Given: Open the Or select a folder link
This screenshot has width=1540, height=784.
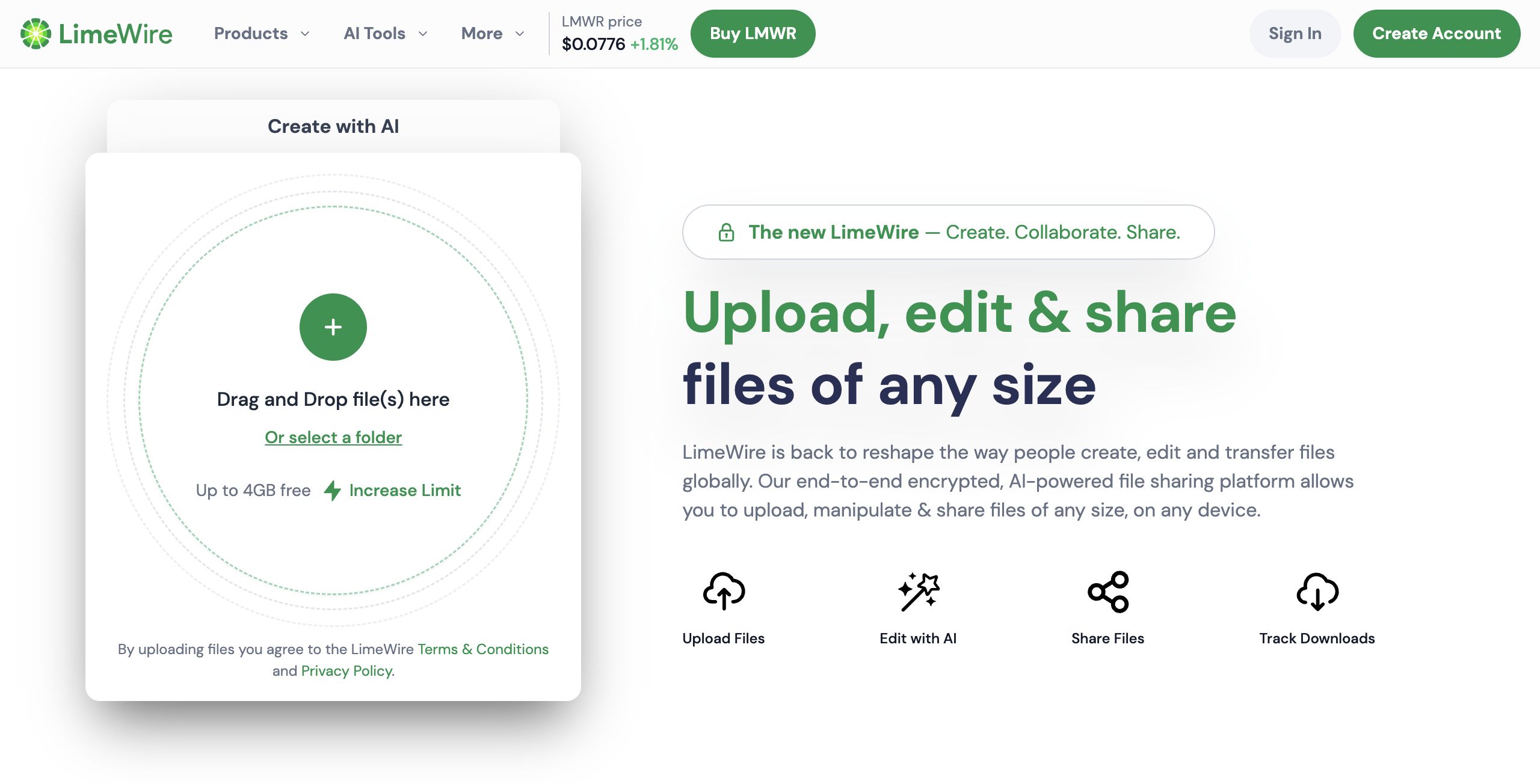Looking at the screenshot, I should [333, 437].
